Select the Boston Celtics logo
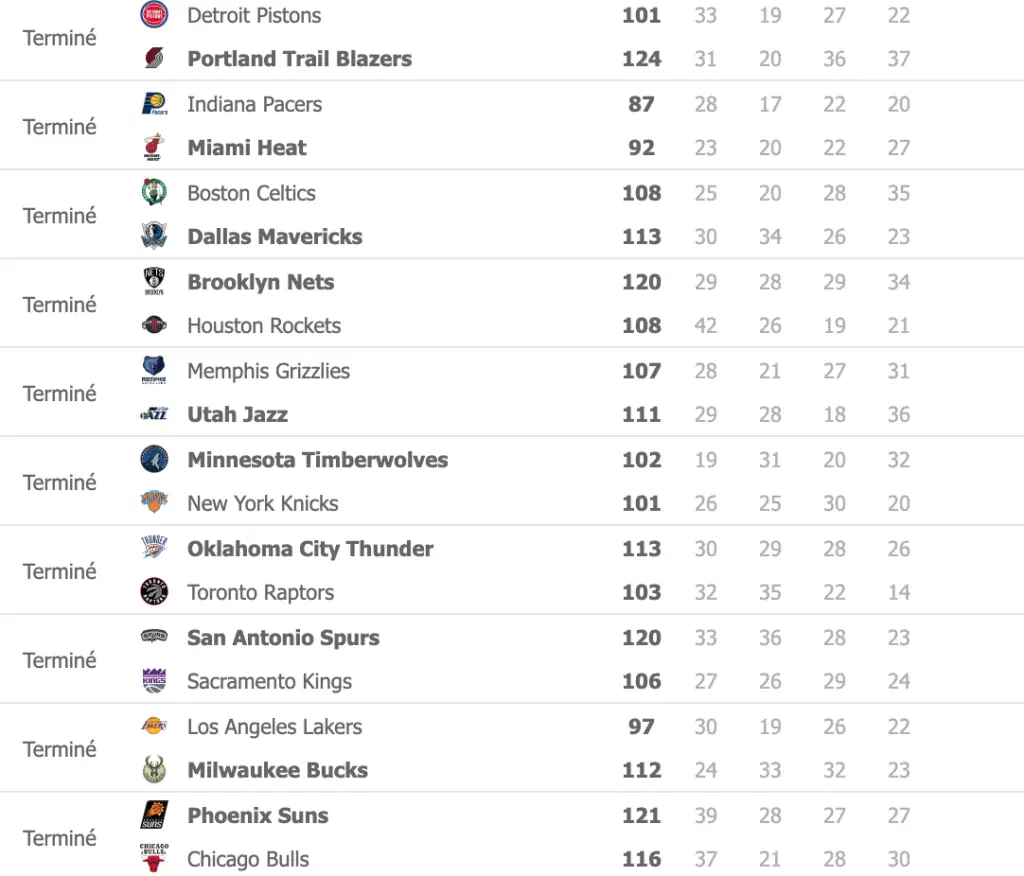 (154, 193)
